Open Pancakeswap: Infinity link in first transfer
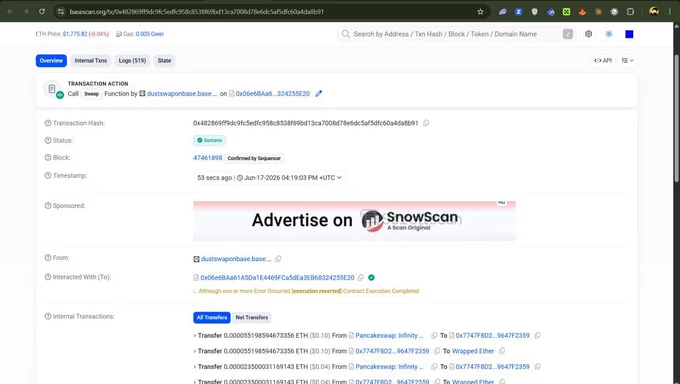Screen dimensions: 680x384 389,335
